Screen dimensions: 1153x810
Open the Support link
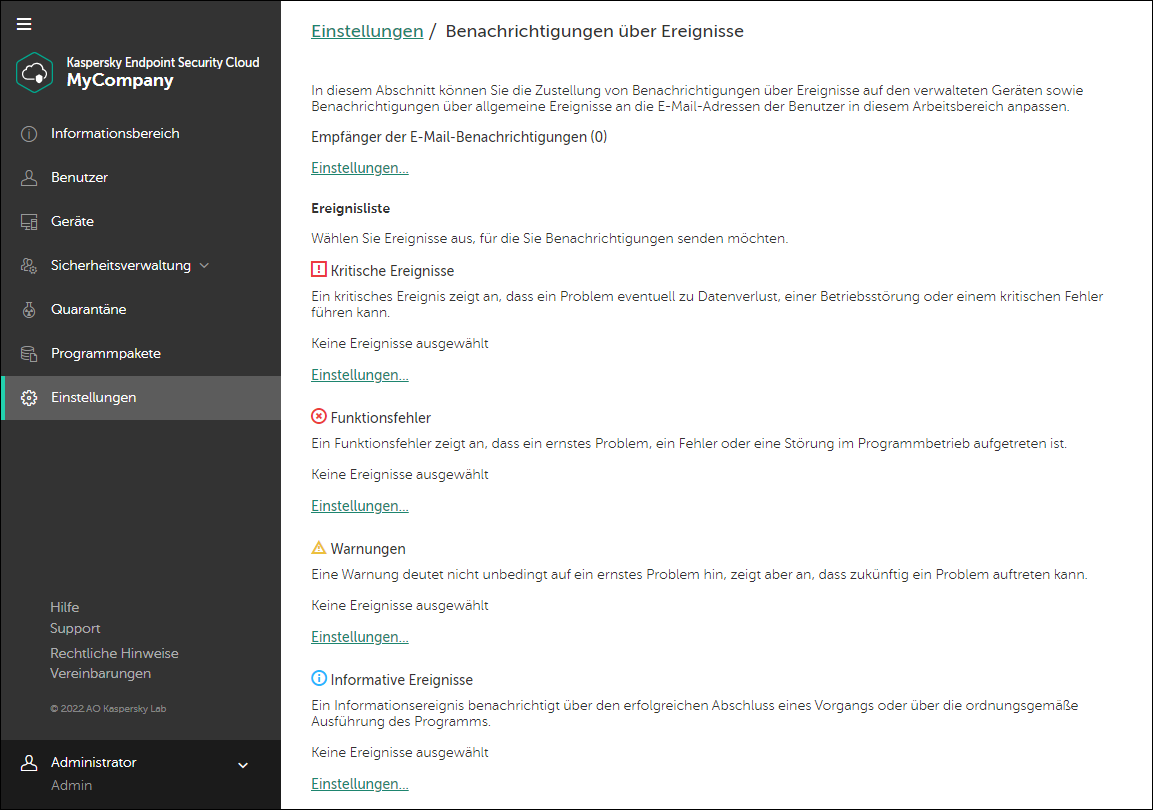(x=75, y=629)
